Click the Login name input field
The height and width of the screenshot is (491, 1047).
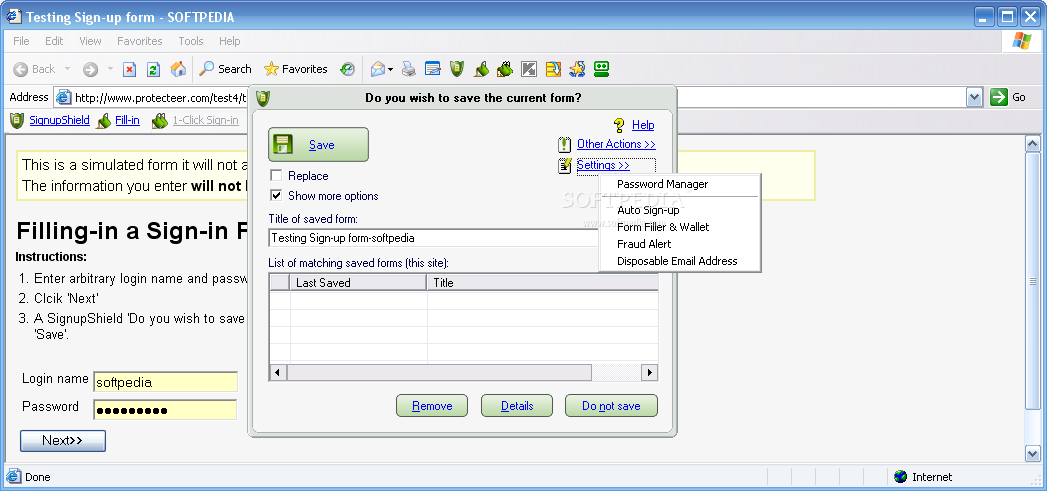(165, 382)
